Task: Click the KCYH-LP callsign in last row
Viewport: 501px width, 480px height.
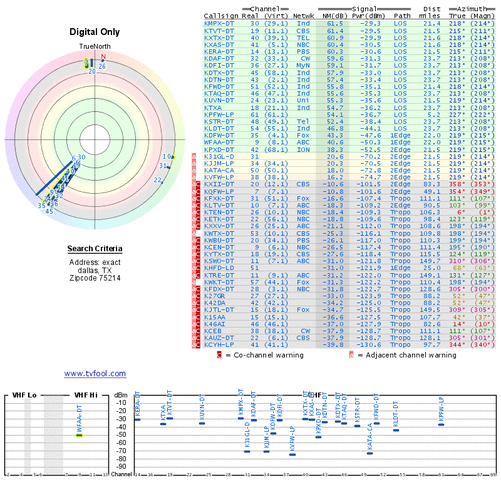Action: pyautogui.click(x=219, y=345)
